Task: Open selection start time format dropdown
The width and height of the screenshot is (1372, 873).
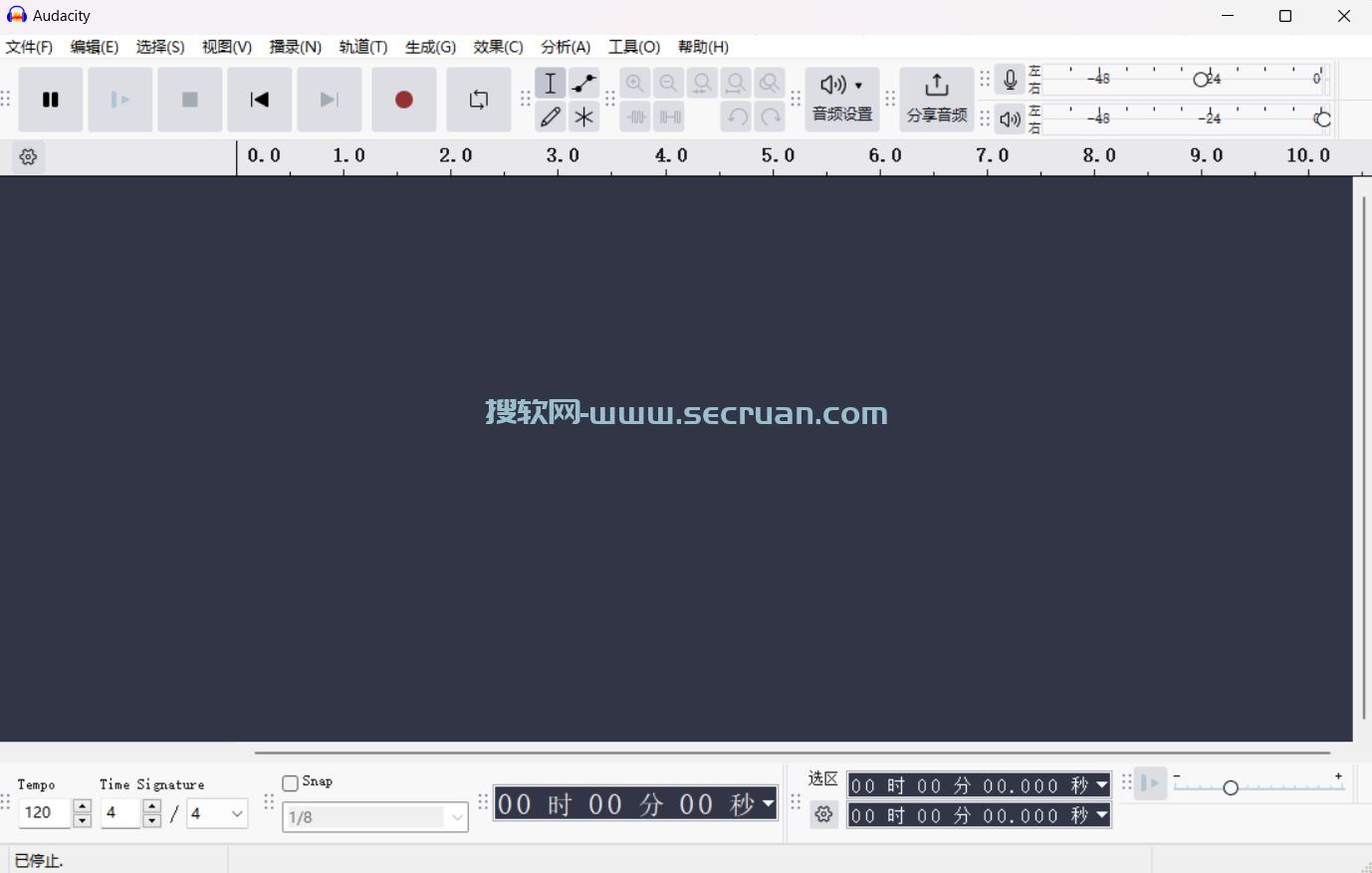Action: (x=1102, y=785)
